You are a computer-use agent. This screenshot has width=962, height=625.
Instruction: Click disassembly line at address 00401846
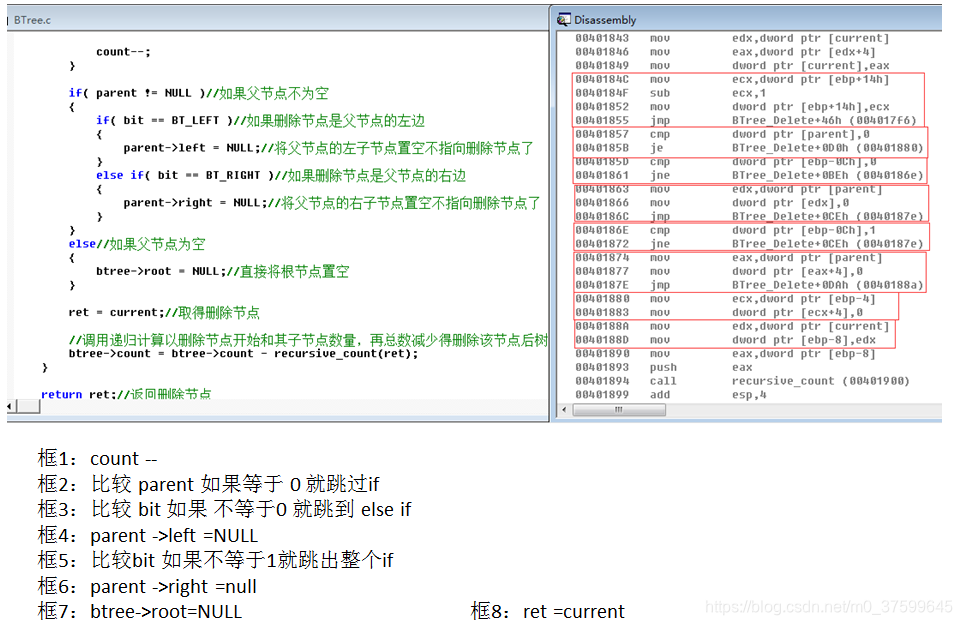(725, 52)
